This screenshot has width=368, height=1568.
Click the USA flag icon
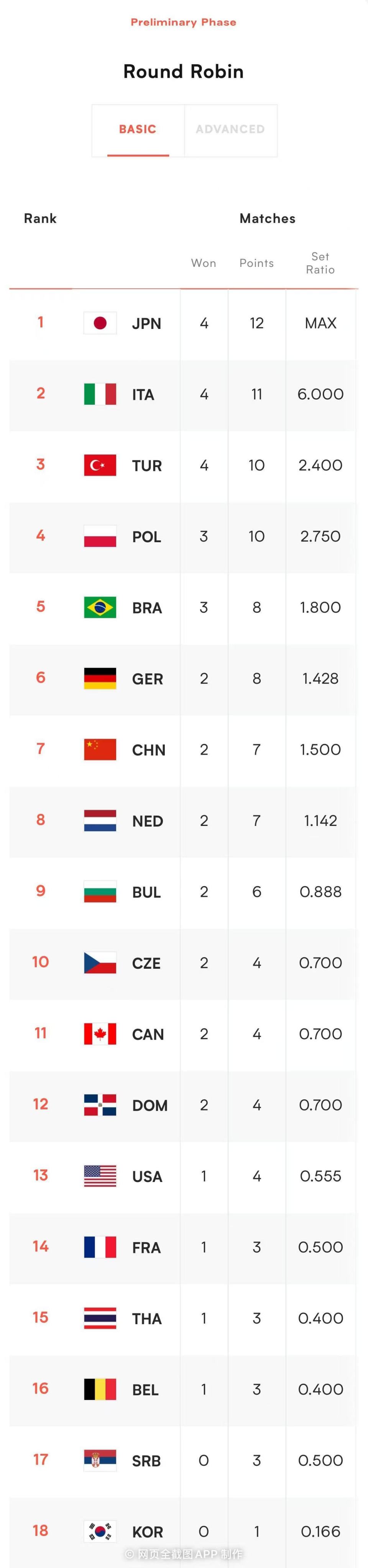pyautogui.click(x=100, y=1176)
